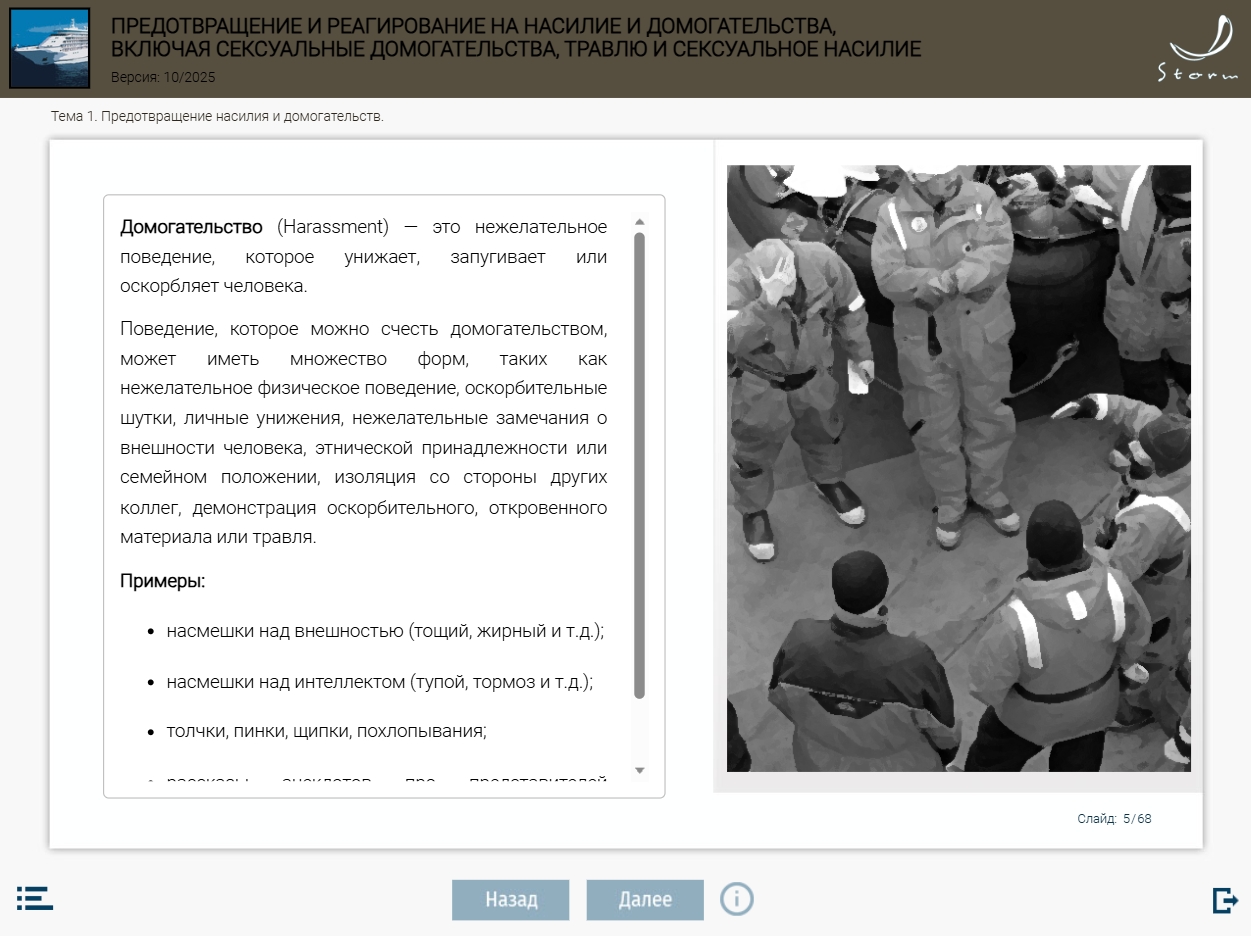1251x936 pixels.
Task: Select bullet толчки, пинки, щипки, похлопывания
Action: coord(326,731)
